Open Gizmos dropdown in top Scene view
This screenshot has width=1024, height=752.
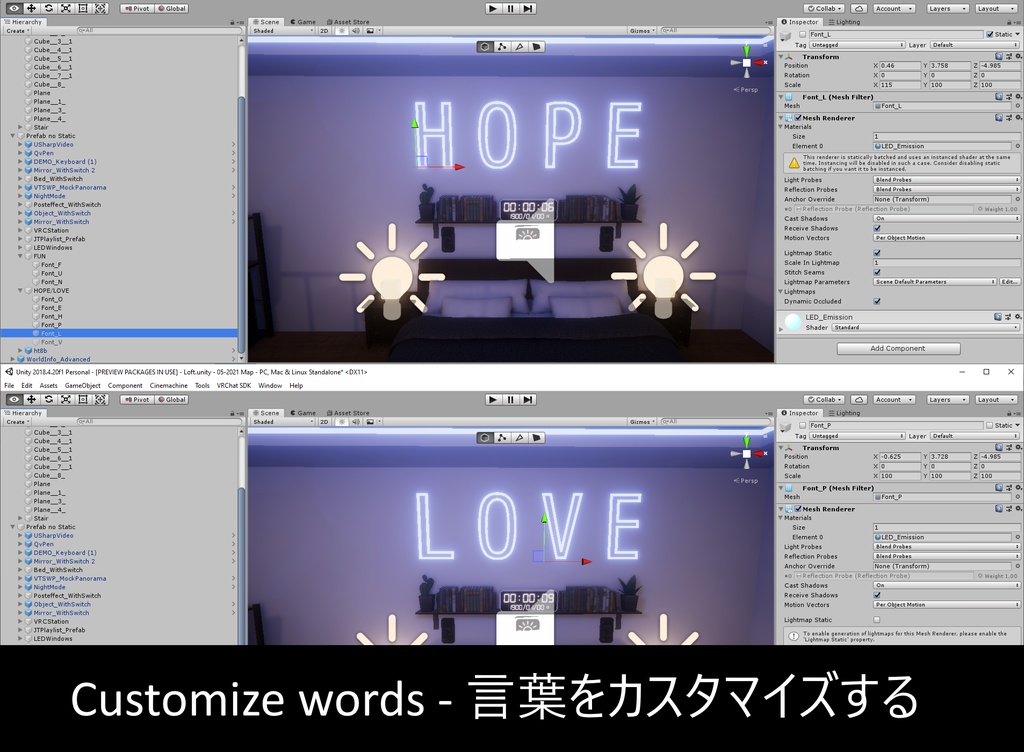tap(642, 31)
